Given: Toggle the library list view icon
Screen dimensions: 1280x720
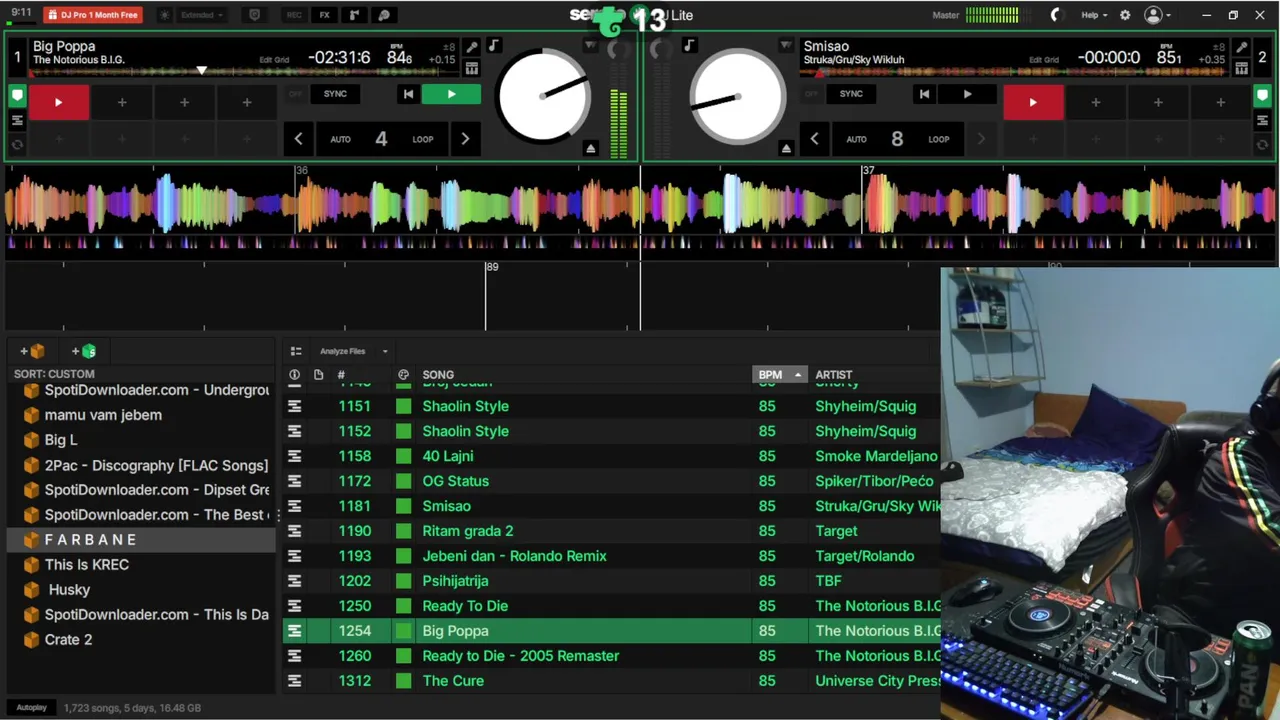Looking at the screenshot, I should [296, 351].
